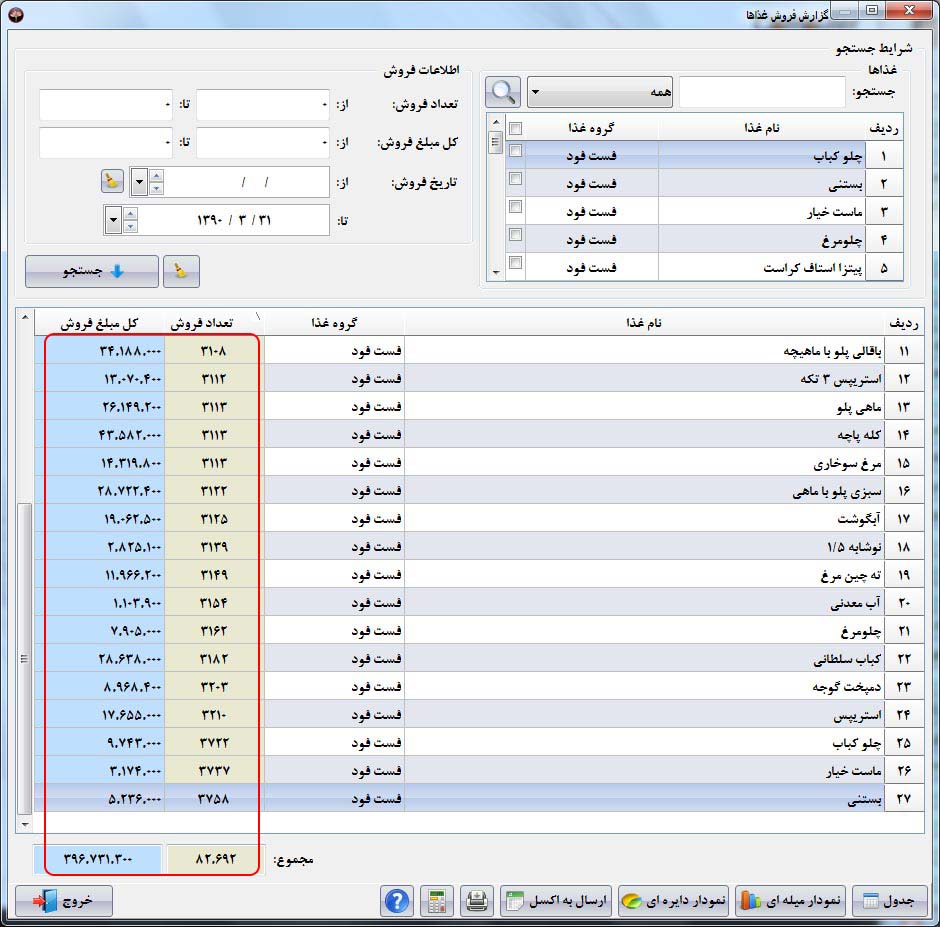Click the جستجو search button with the blue arrow
Screen dimensions: 940x927
(x=92, y=271)
